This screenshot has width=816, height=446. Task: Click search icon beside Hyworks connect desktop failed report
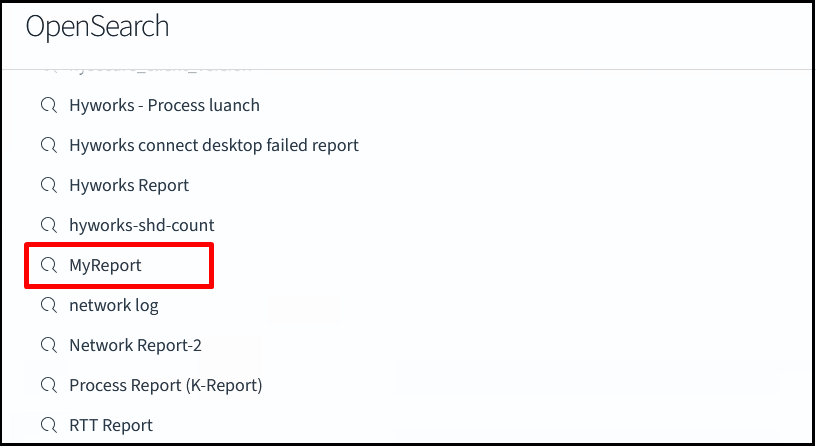(x=48, y=145)
